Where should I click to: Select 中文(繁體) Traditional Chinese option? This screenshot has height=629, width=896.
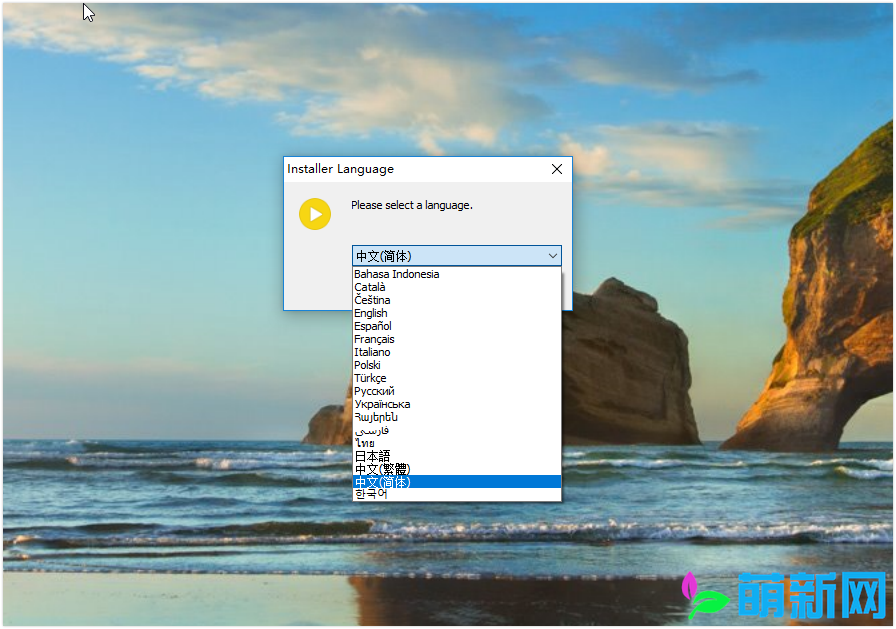[457, 469]
